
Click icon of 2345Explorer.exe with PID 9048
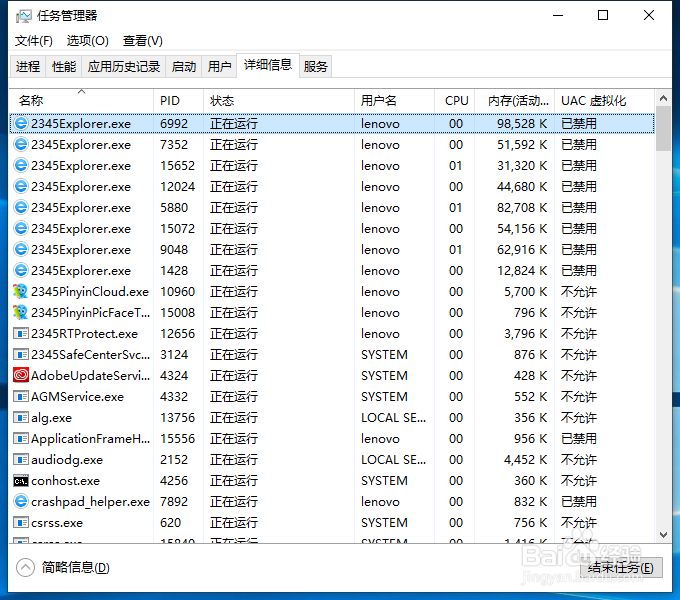[21, 250]
